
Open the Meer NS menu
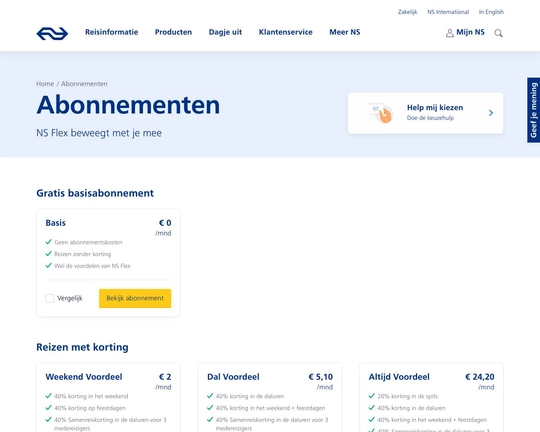point(345,32)
